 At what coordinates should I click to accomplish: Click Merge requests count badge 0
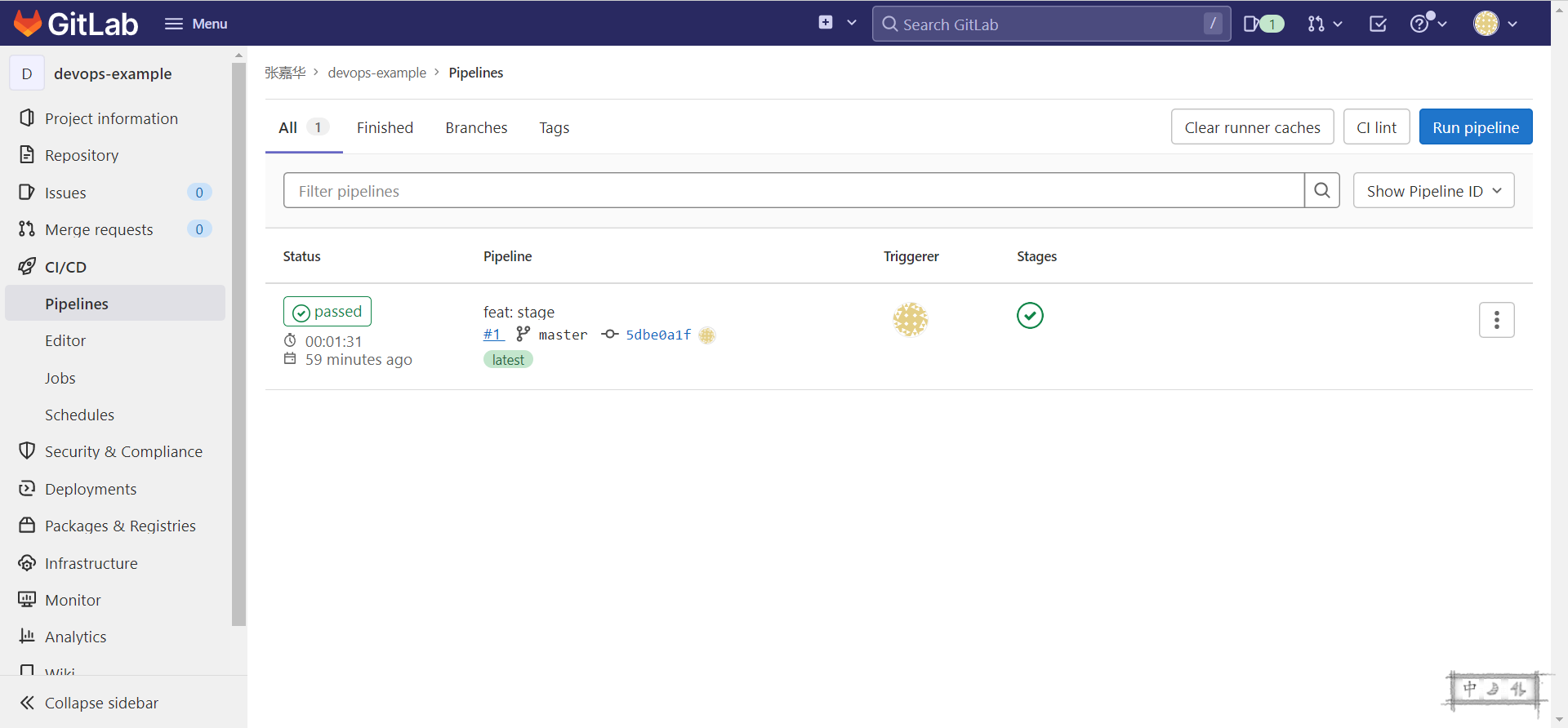pyautogui.click(x=199, y=229)
